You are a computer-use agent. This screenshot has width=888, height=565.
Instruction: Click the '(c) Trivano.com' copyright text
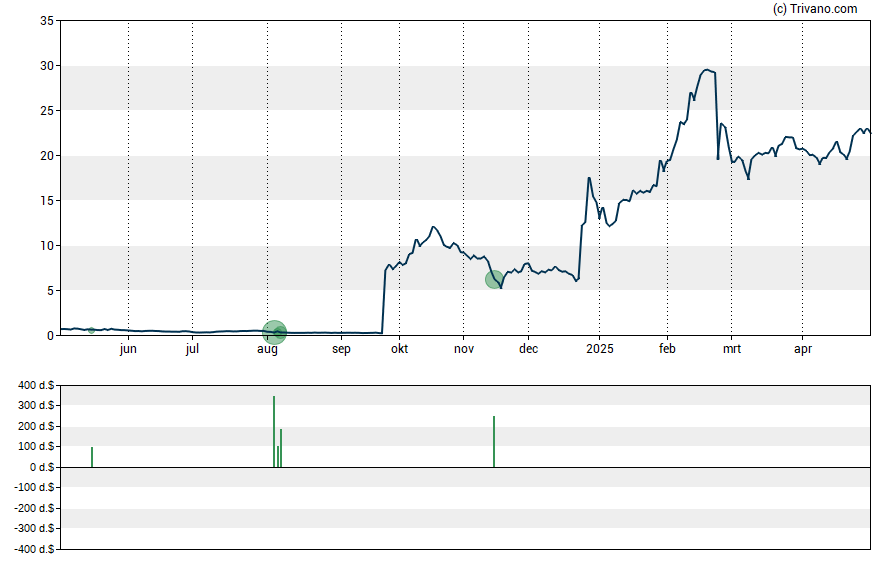coord(815,8)
